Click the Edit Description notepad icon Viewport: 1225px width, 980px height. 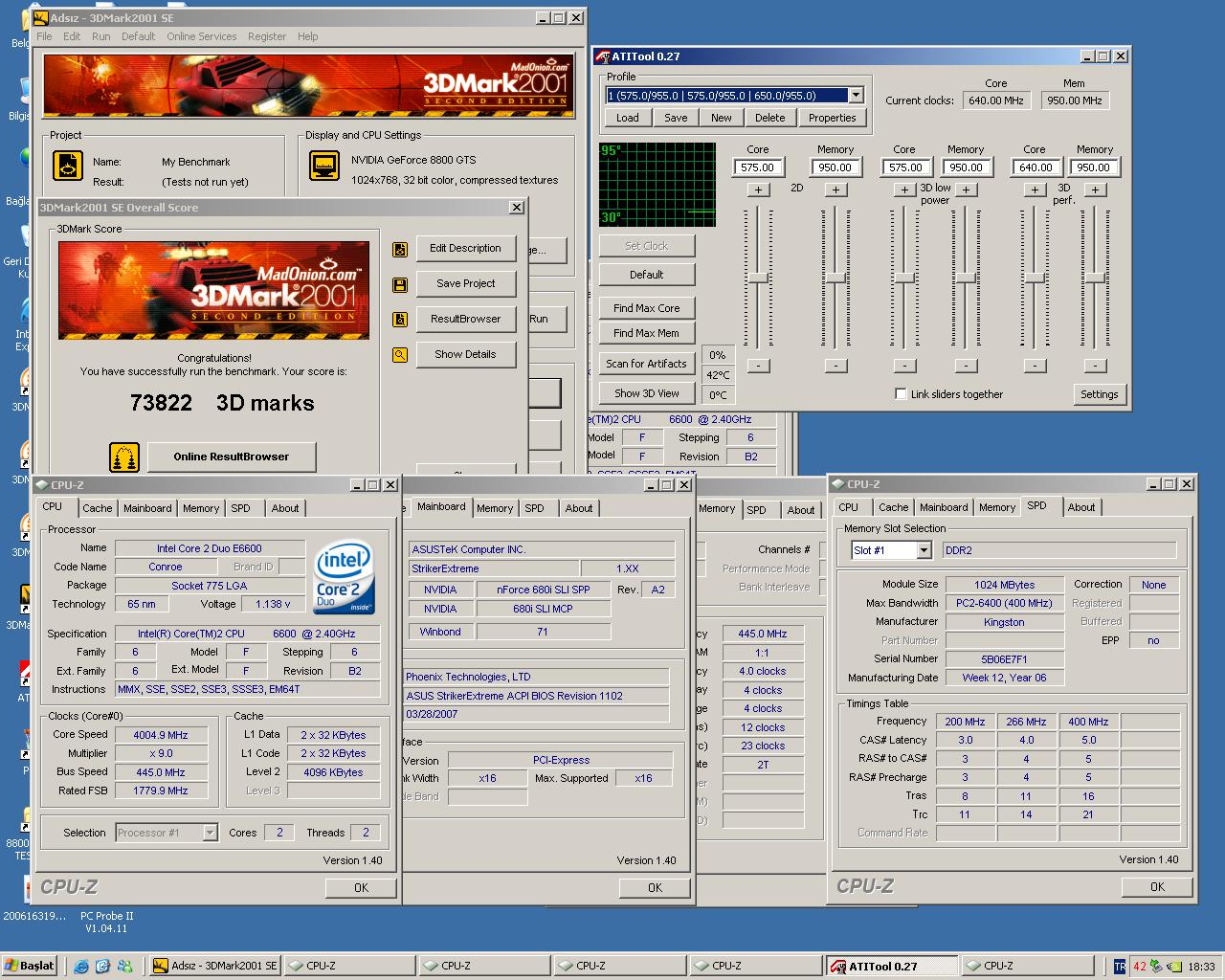tap(400, 249)
